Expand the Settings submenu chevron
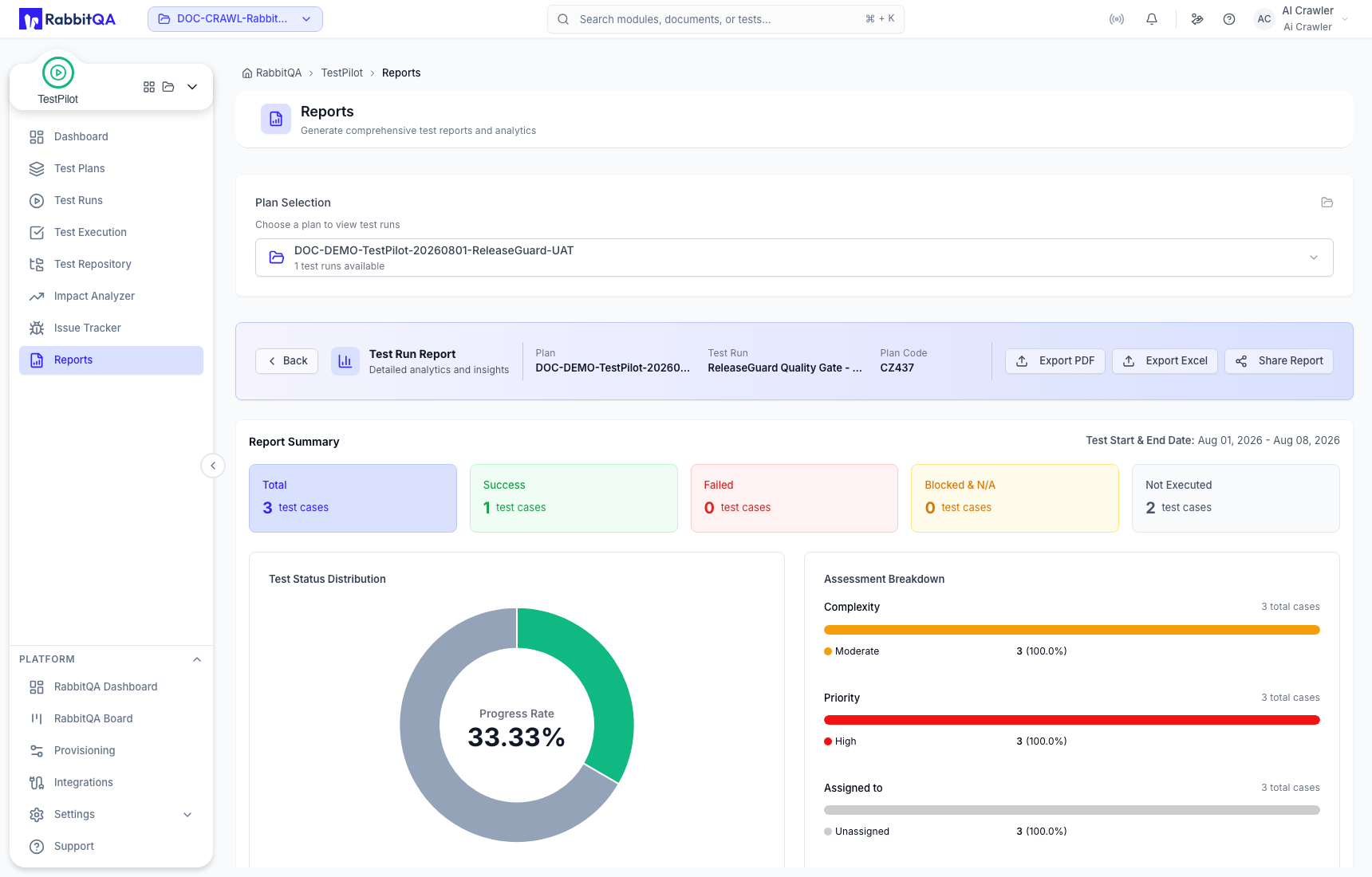The width and height of the screenshot is (1372, 877). coord(187,815)
